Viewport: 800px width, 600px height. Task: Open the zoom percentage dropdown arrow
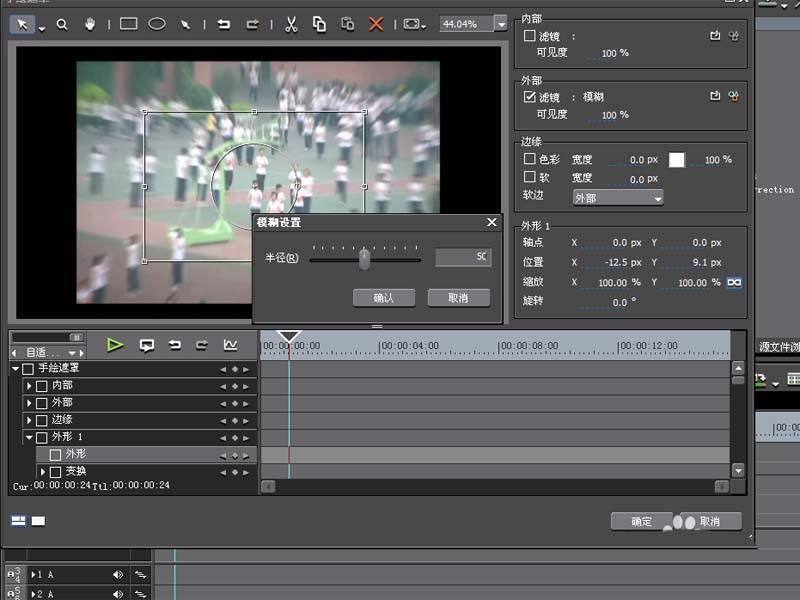[501, 24]
